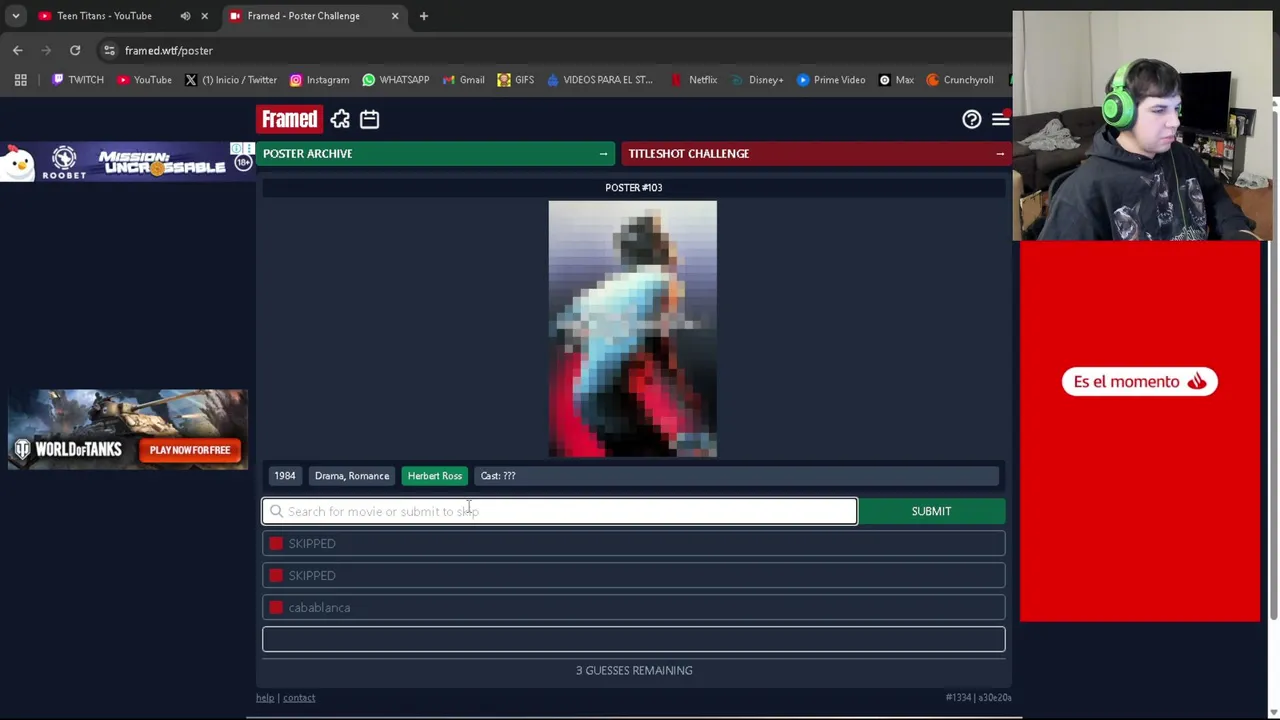Open the Max bookmark
This screenshot has height=720, width=1280.
[x=895, y=80]
